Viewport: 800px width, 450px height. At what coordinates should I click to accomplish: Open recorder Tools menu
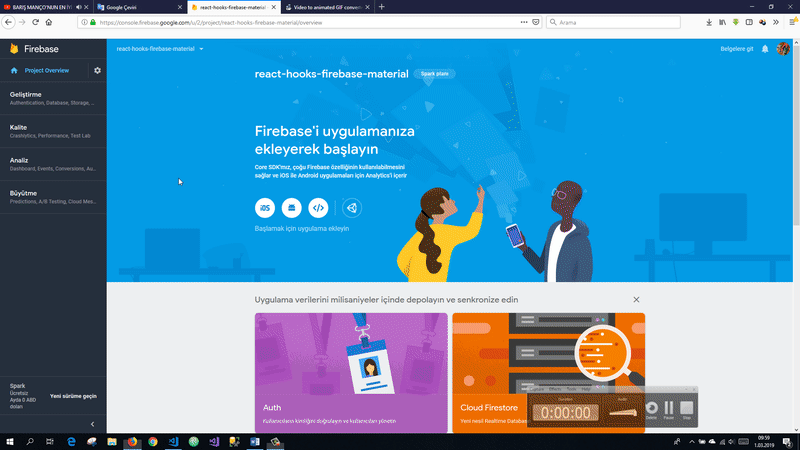tap(571, 389)
